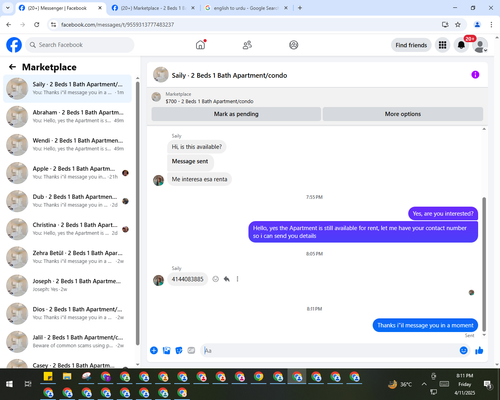Bookmark this page with the star

click(x=458, y=25)
